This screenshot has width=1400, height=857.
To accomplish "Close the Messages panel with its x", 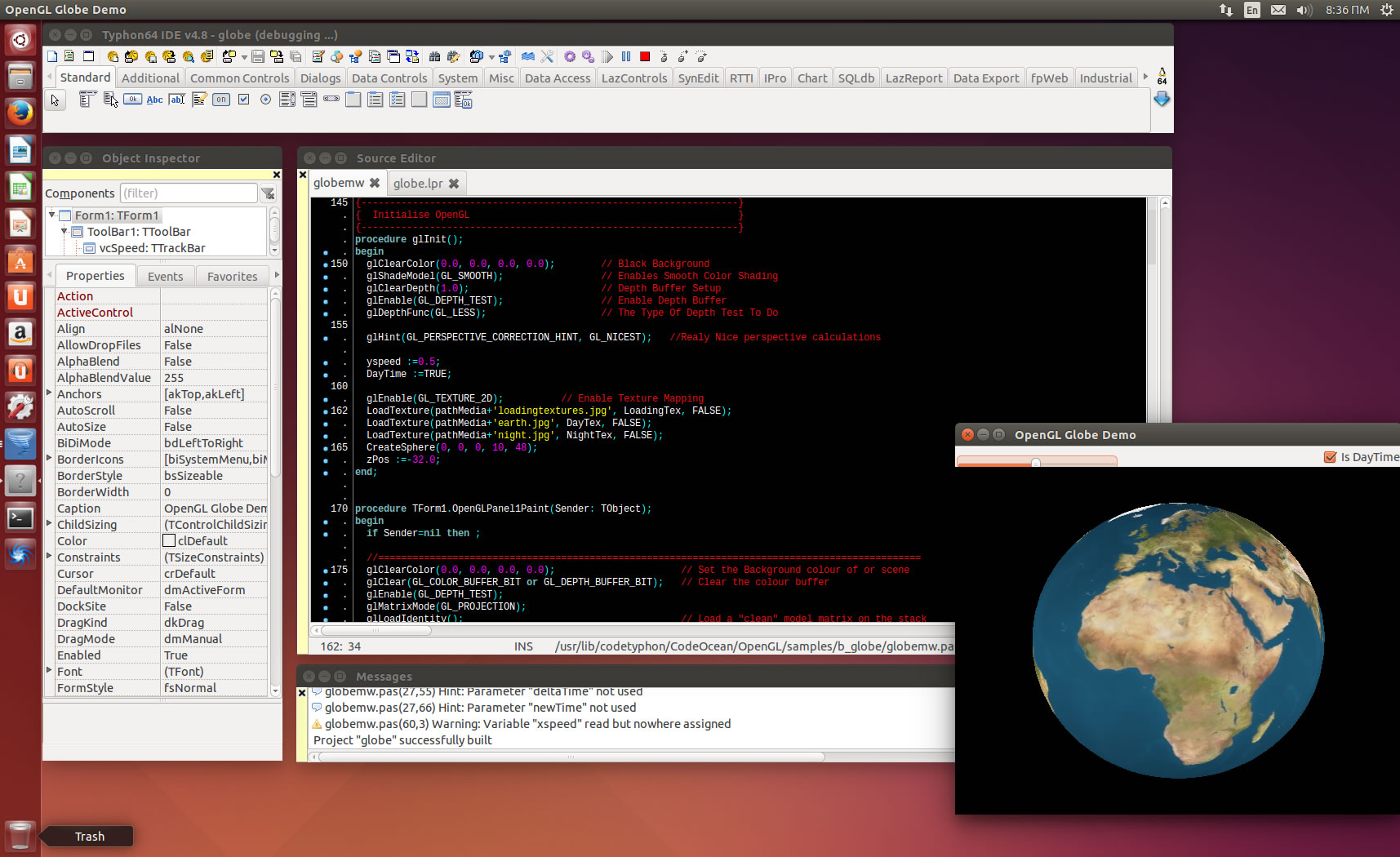I will pyautogui.click(x=302, y=692).
